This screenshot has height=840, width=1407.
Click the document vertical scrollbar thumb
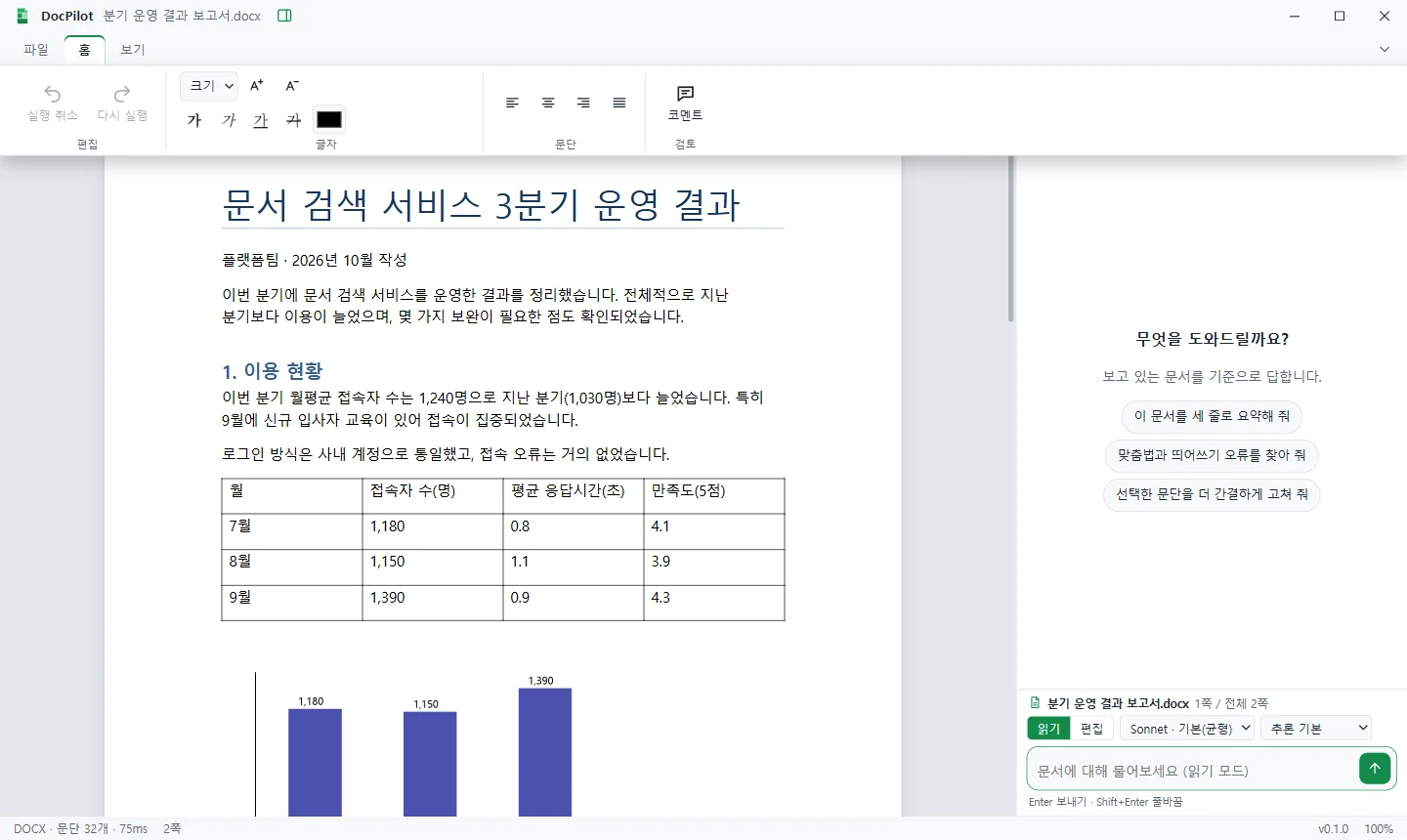coord(1011,239)
